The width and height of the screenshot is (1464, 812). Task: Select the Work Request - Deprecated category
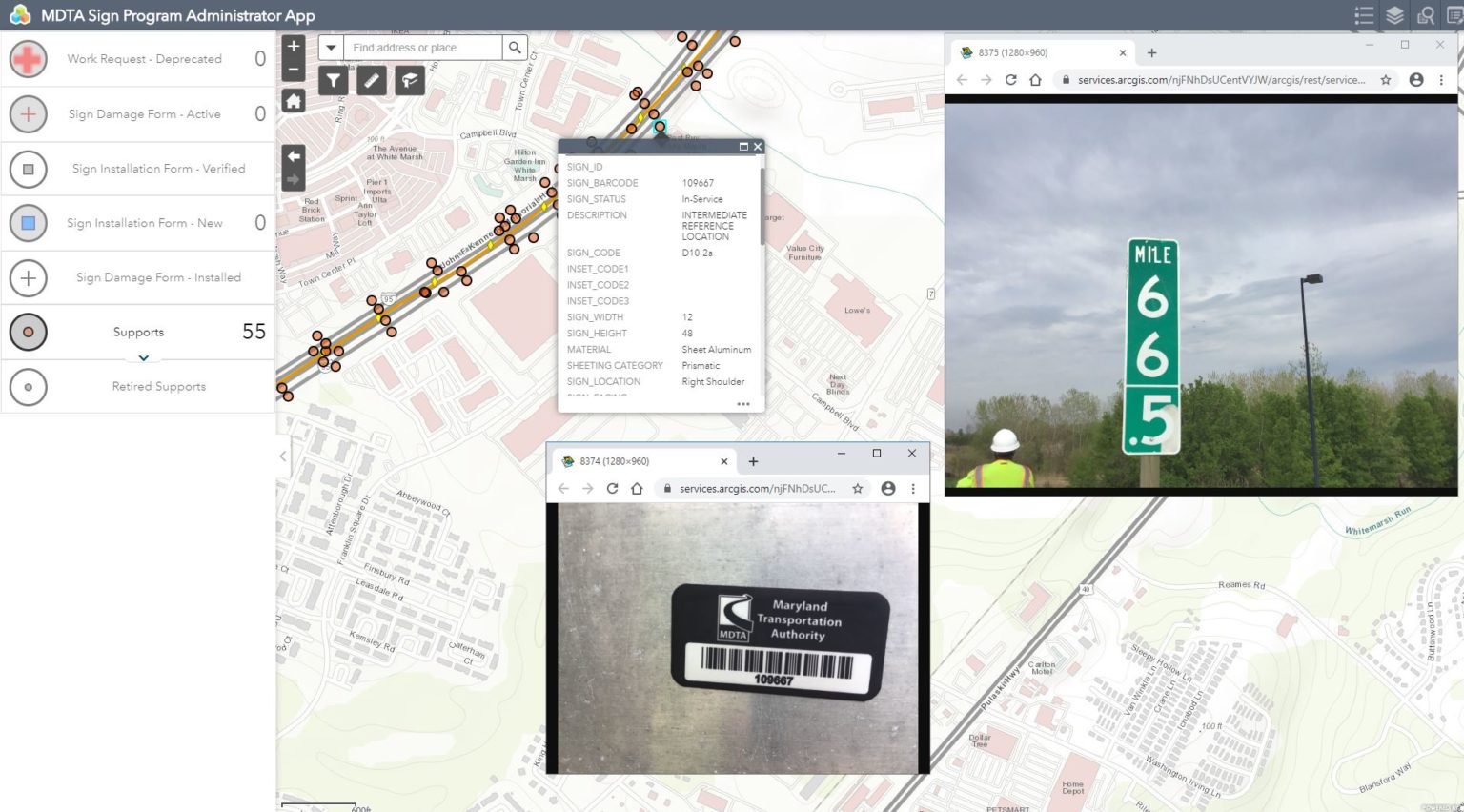click(145, 58)
